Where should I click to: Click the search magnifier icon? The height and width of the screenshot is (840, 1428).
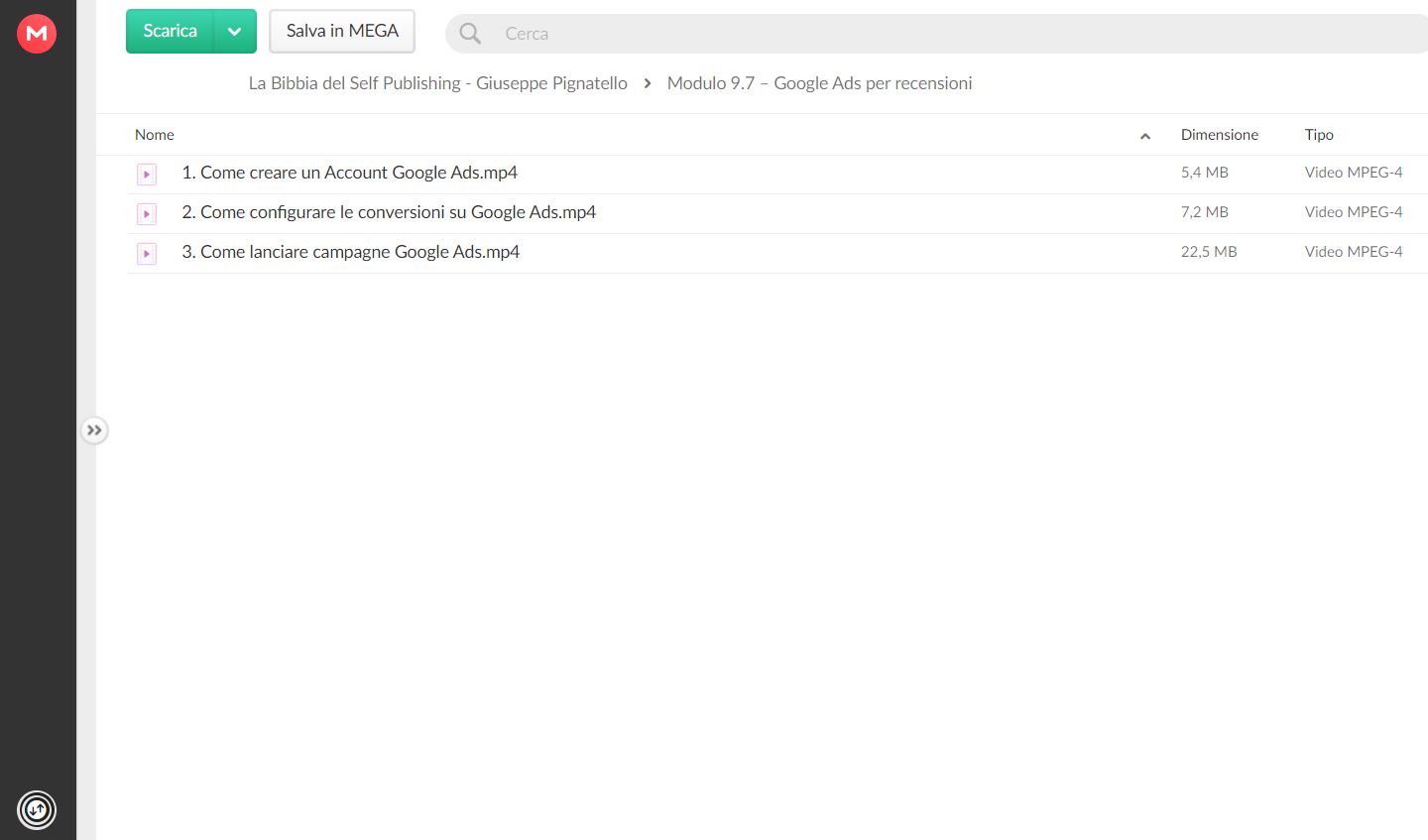[x=470, y=34]
